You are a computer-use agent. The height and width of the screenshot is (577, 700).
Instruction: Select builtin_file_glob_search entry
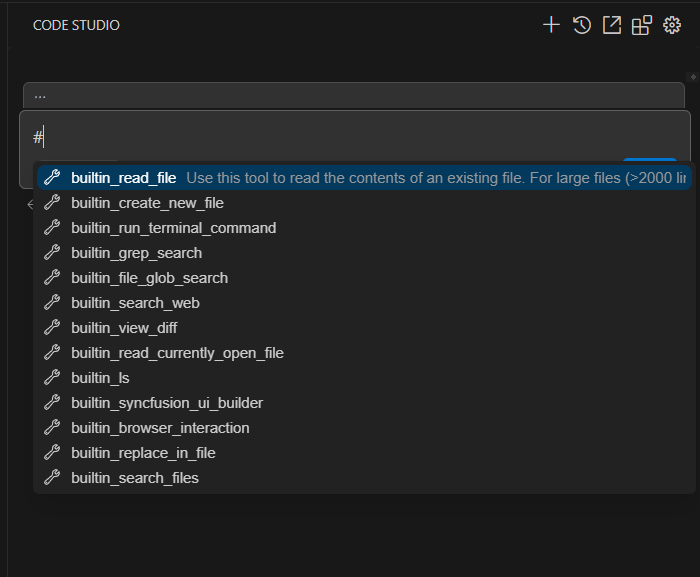tap(149, 278)
